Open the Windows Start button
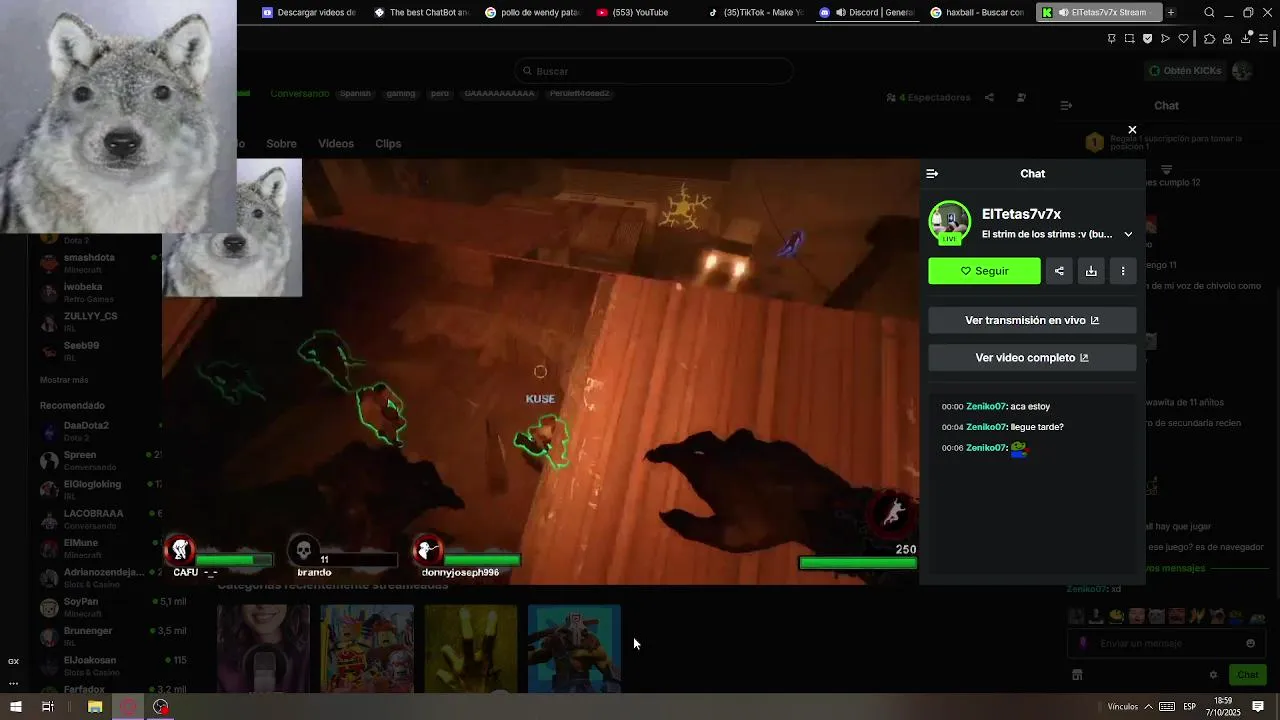 (x=15, y=707)
